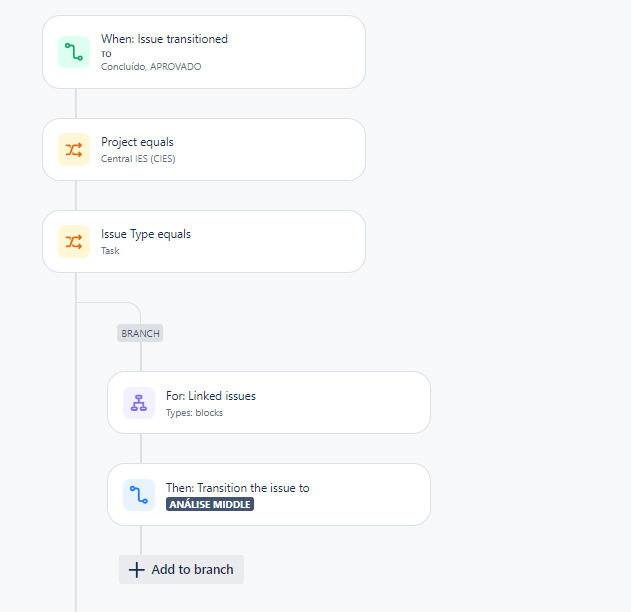Click the green Issue transitioned trigger icon
Viewport: 631px width, 612px height.
click(74, 52)
